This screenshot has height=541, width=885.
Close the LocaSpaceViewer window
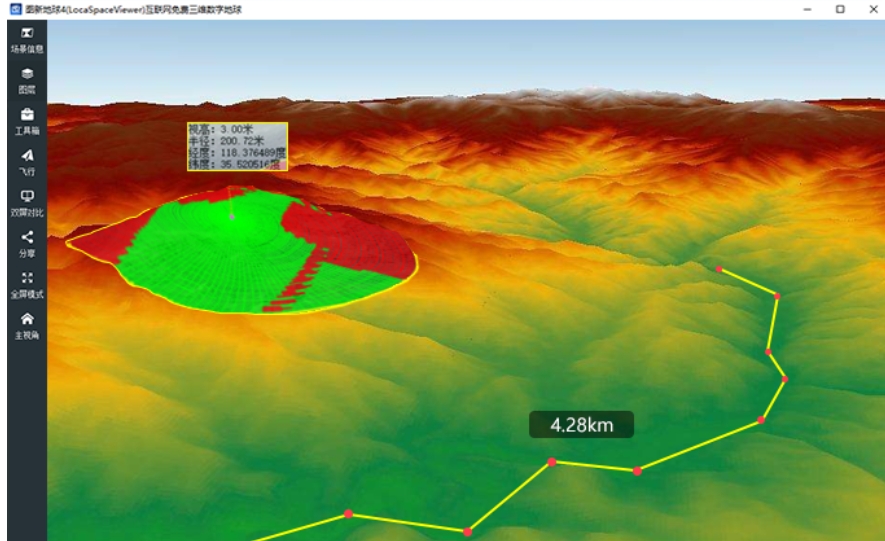(870, 9)
